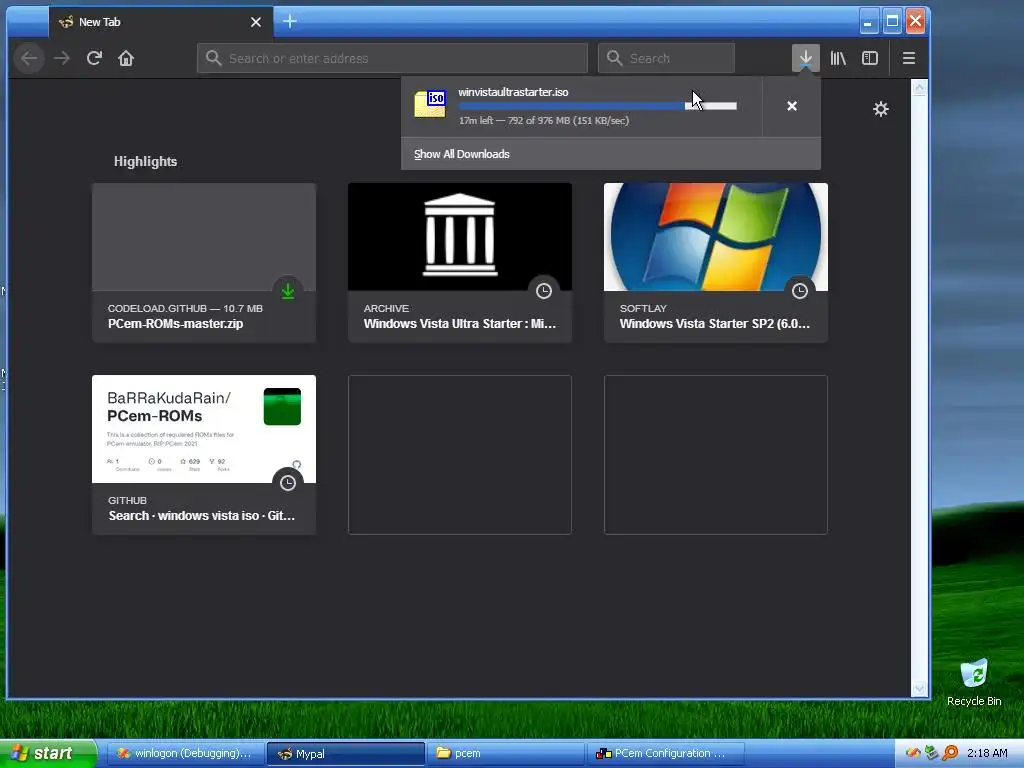Click the winvistaultrastarter.iso file name

pyautogui.click(x=513, y=92)
